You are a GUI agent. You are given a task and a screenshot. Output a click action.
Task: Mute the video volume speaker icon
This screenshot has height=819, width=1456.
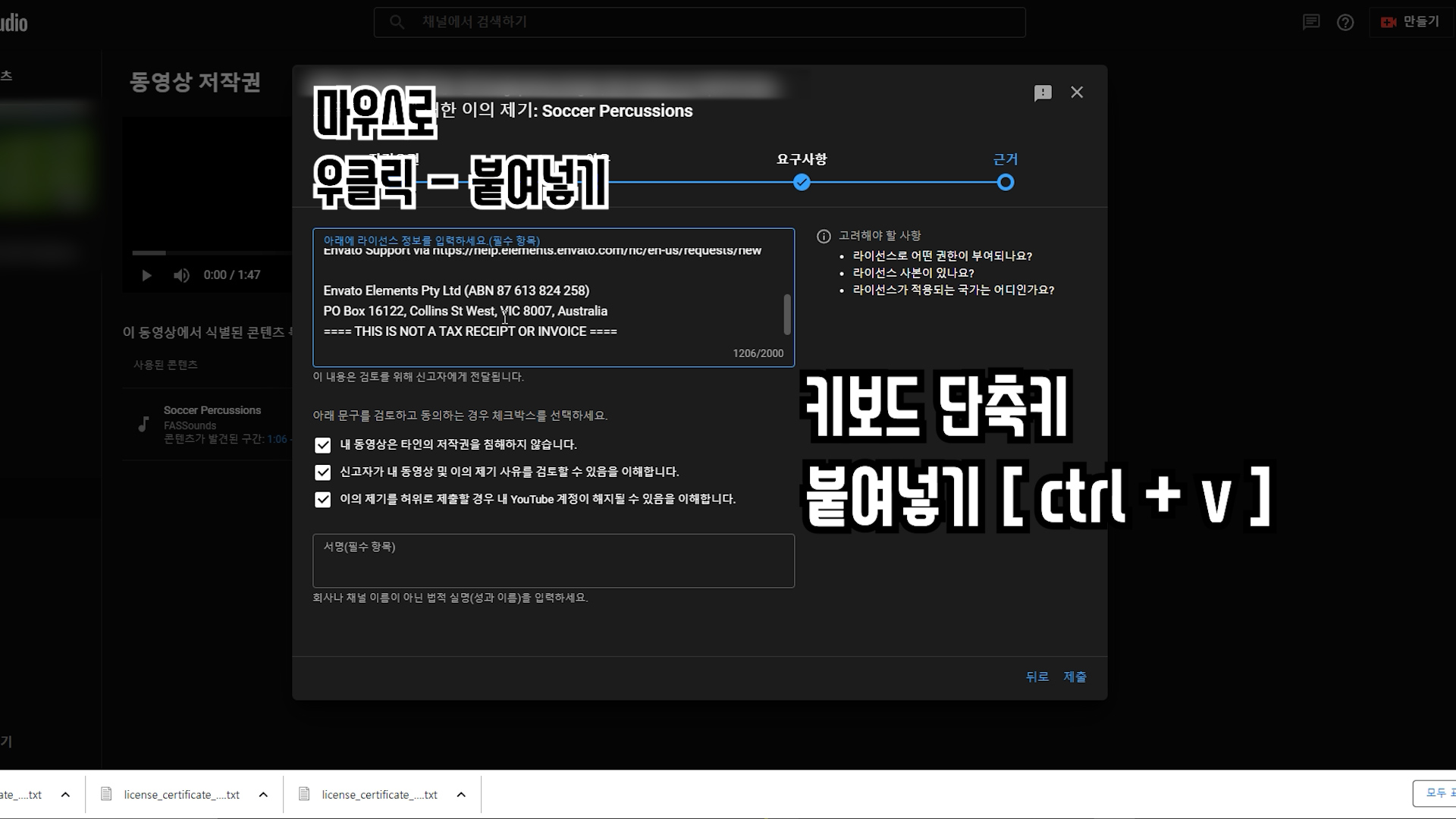[x=181, y=275]
